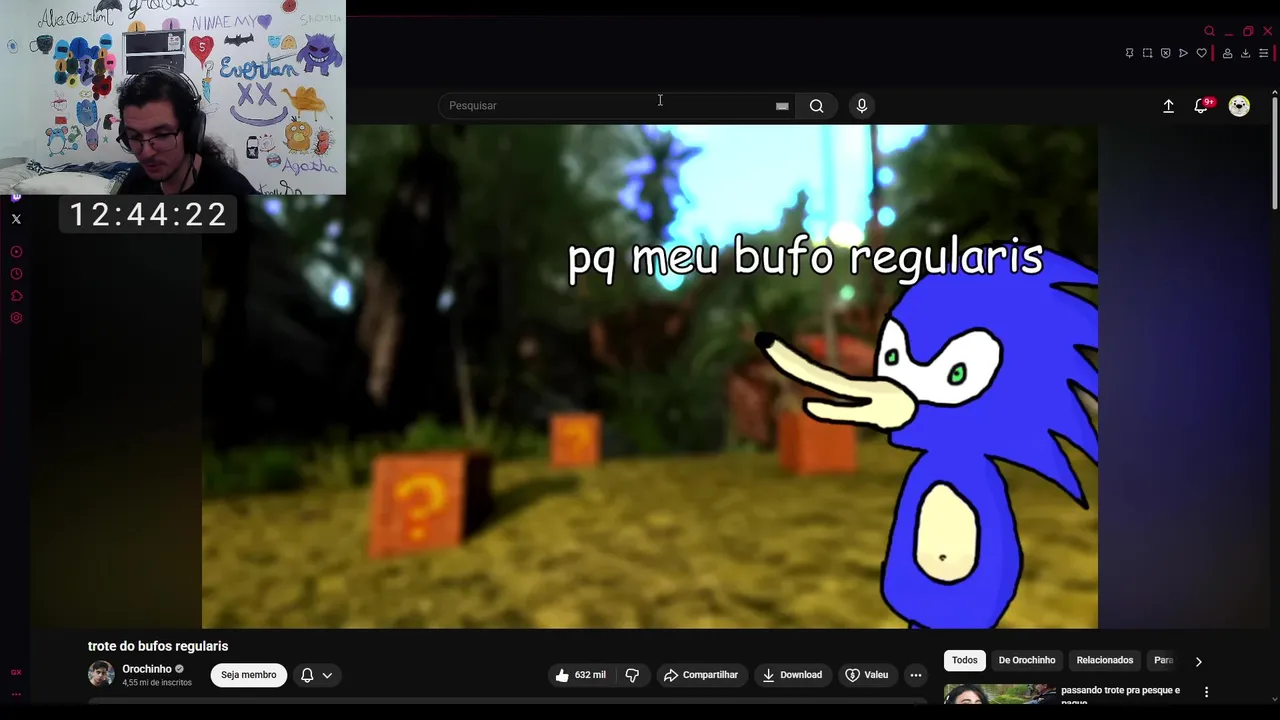Show more filter chips with right arrow
1280x720 pixels.
[x=1198, y=661]
